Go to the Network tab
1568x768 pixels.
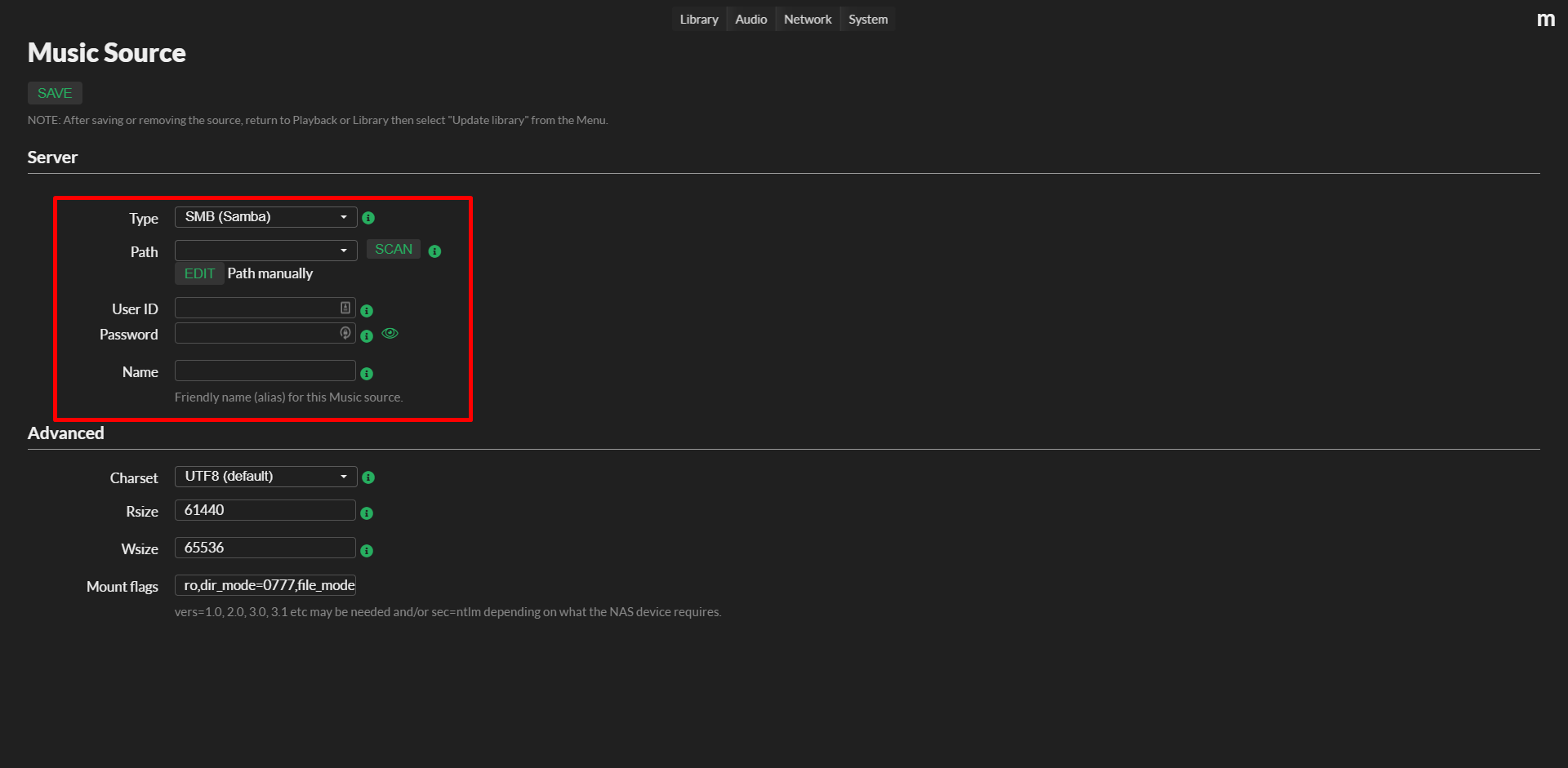[x=808, y=20]
